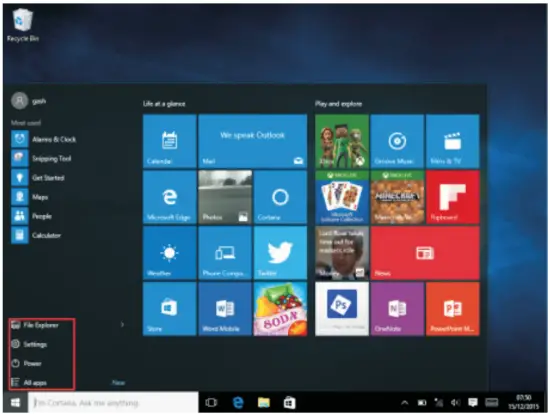550x414 pixels.
Task: Open the Power options
Action: pyautogui.click(x=27, y=363)
